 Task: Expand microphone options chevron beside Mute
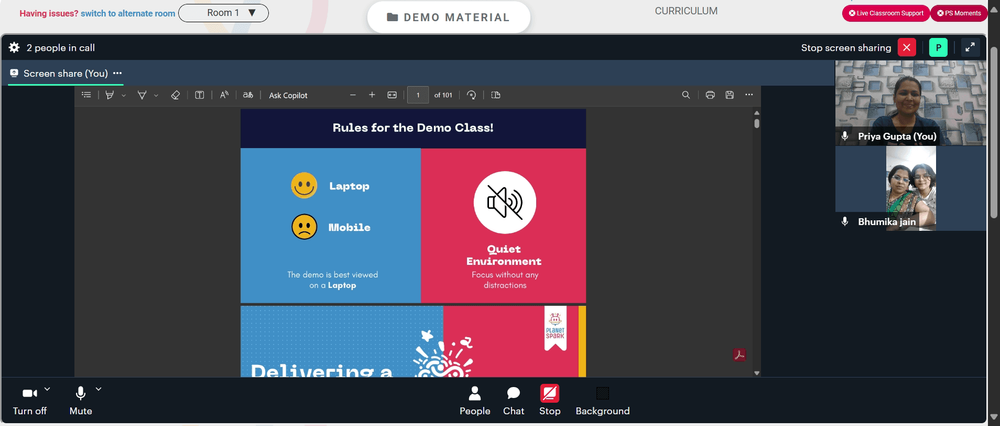click(x=98, y=388)
